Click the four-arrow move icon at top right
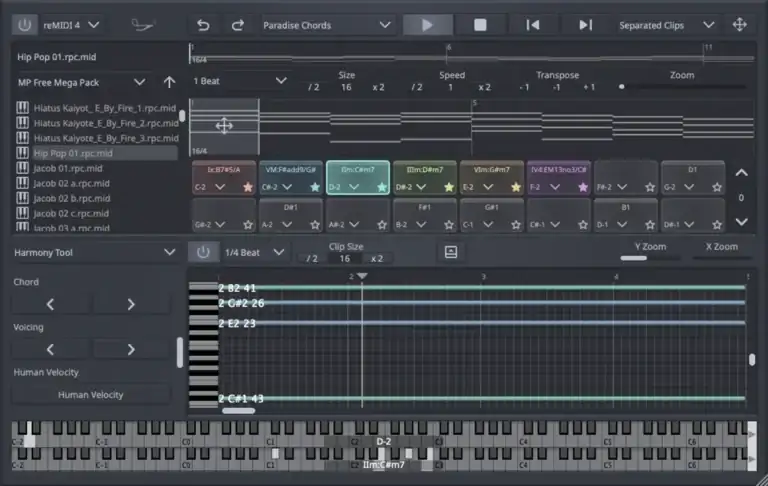 coord(740,24)
